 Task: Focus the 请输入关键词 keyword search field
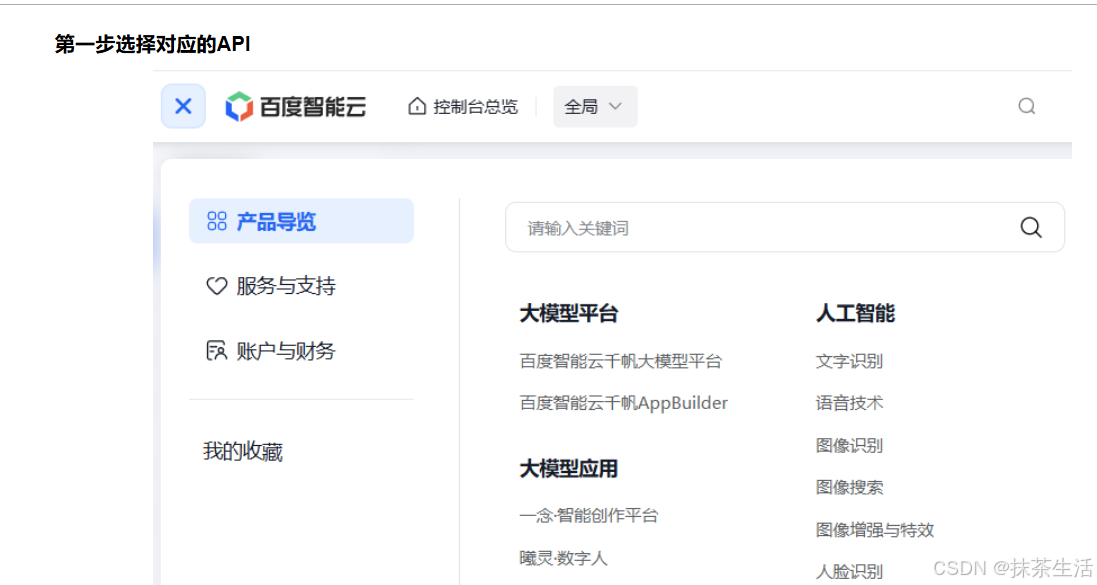coord(785,227)
